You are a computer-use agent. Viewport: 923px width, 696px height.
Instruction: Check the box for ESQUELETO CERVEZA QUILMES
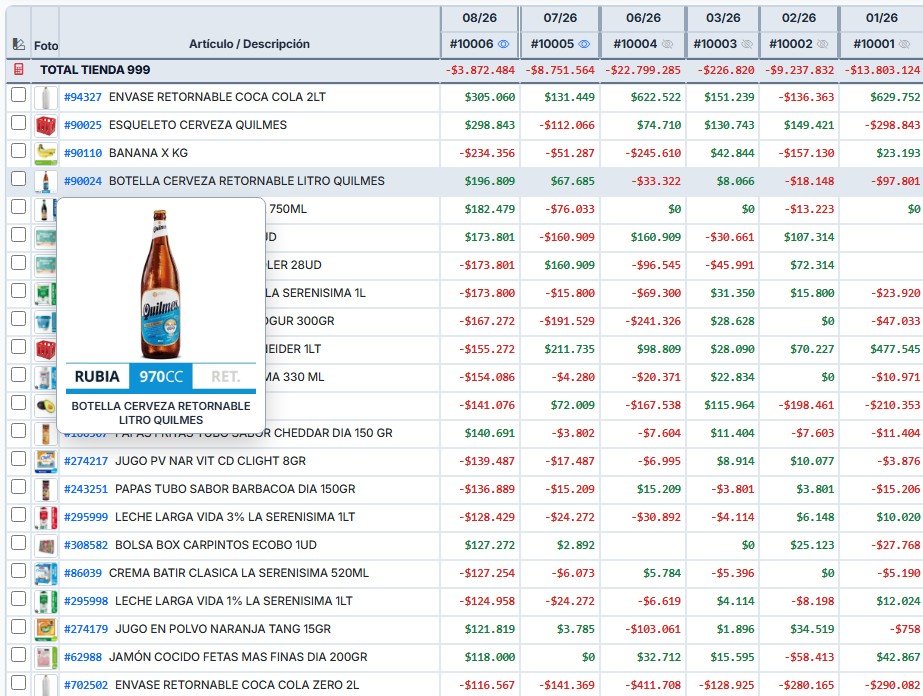point(18,122)
